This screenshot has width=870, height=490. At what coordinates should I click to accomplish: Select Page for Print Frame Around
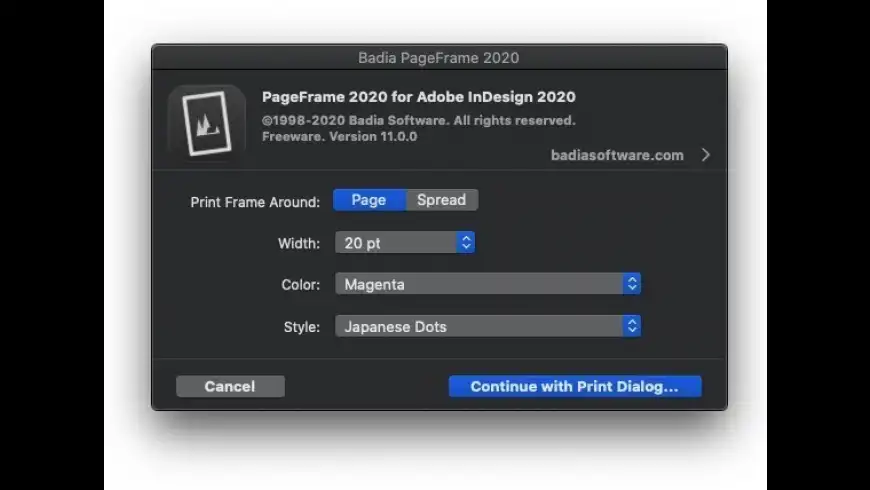coord(369,200)
